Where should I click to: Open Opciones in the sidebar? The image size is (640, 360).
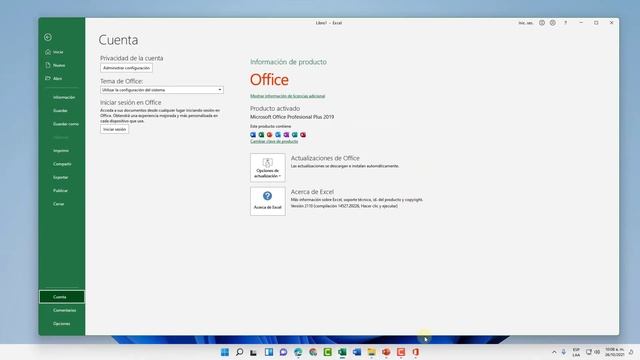[x=62, y=324]
